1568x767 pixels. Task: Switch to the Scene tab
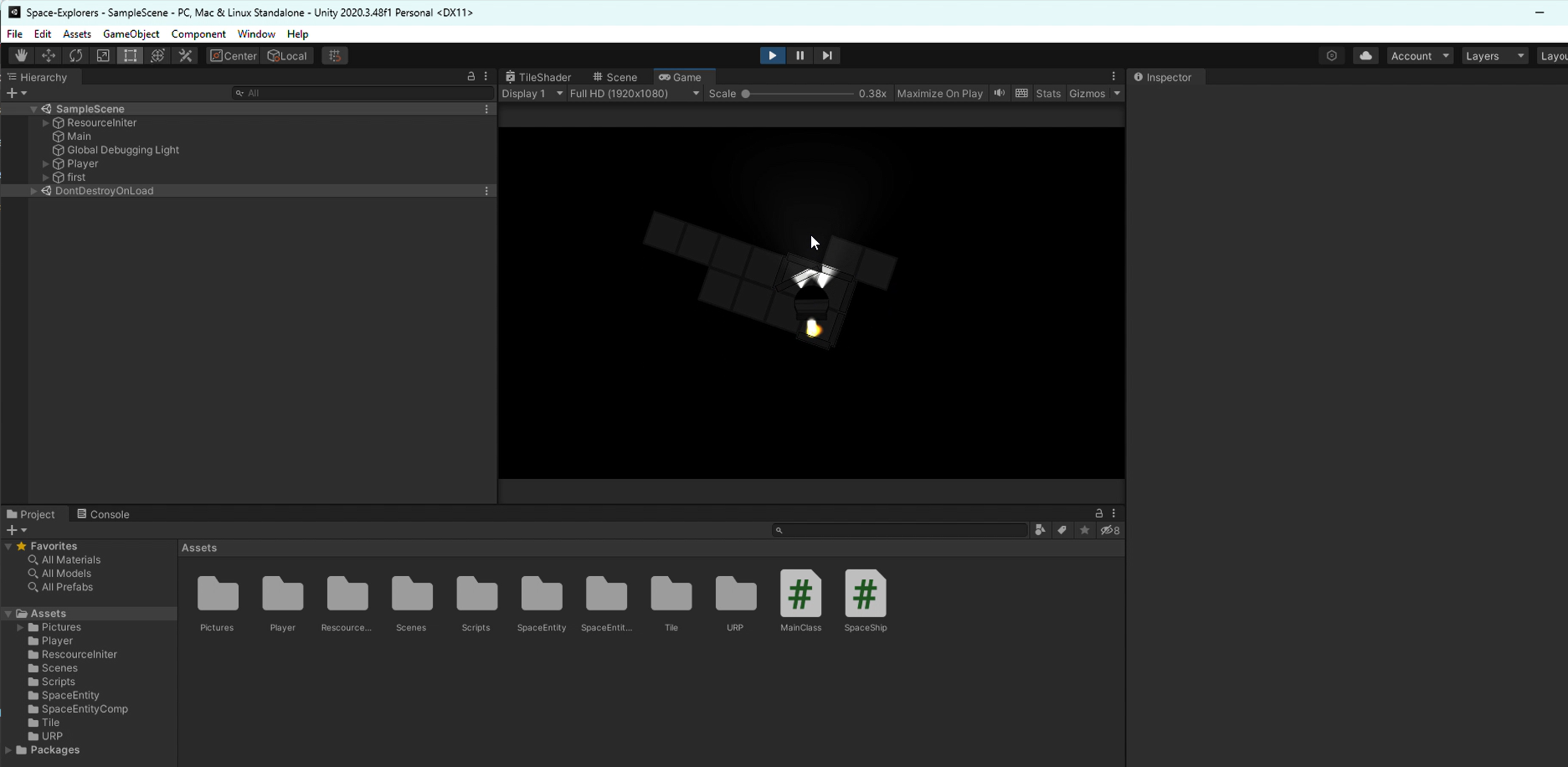(615, 77)
